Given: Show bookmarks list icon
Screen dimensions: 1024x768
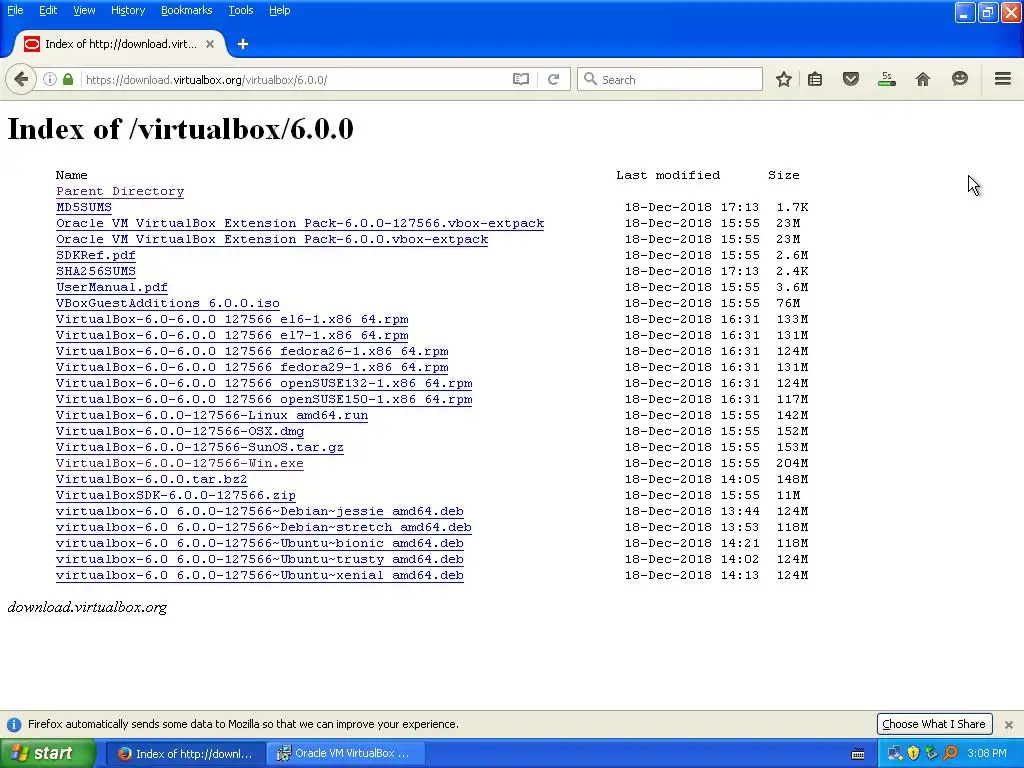Looking at the screenshot, I should point(814,80).
